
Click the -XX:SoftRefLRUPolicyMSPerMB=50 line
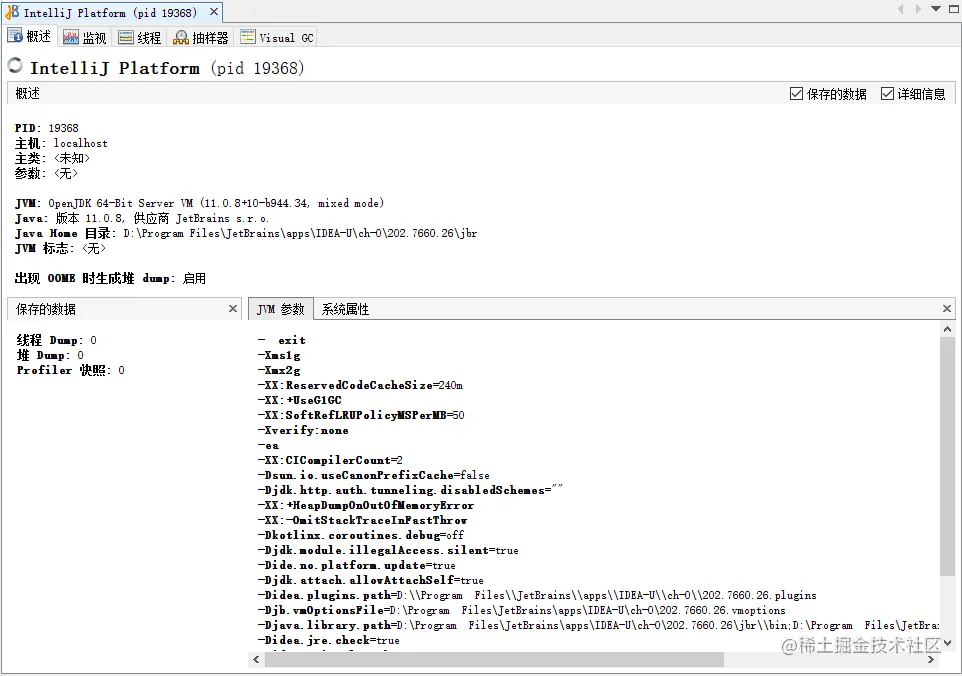tap(361, 415)
